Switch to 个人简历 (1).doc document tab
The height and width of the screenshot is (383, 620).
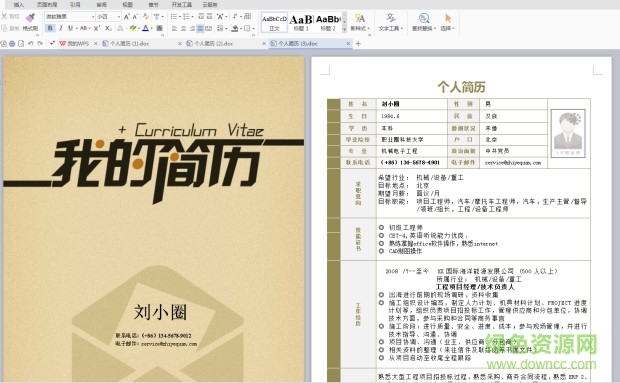130,44
